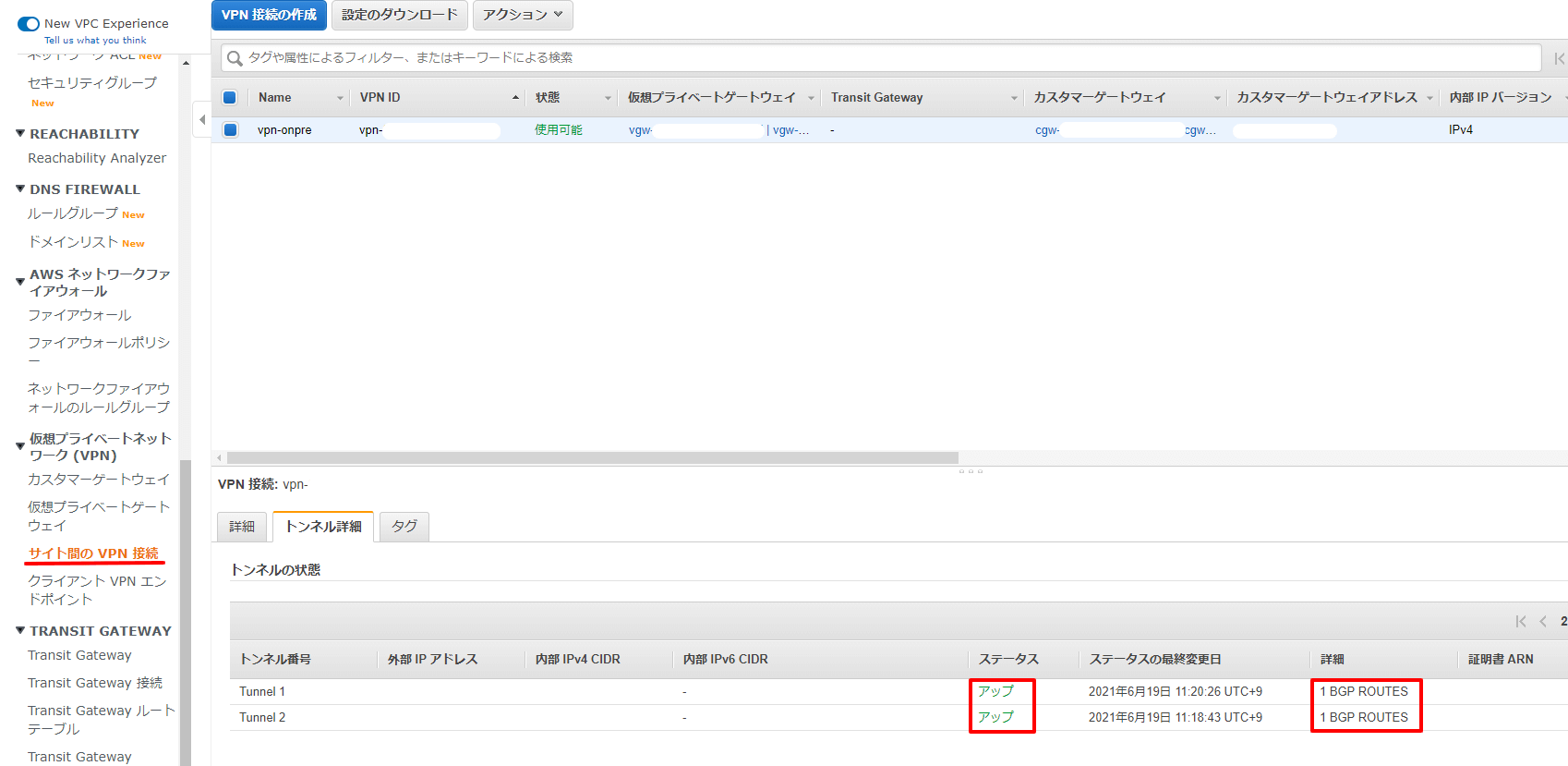This screenshot has width=1568, height=766.
Task: Click sort arrow on VPN ID column
Action: (x=515, y=98)
